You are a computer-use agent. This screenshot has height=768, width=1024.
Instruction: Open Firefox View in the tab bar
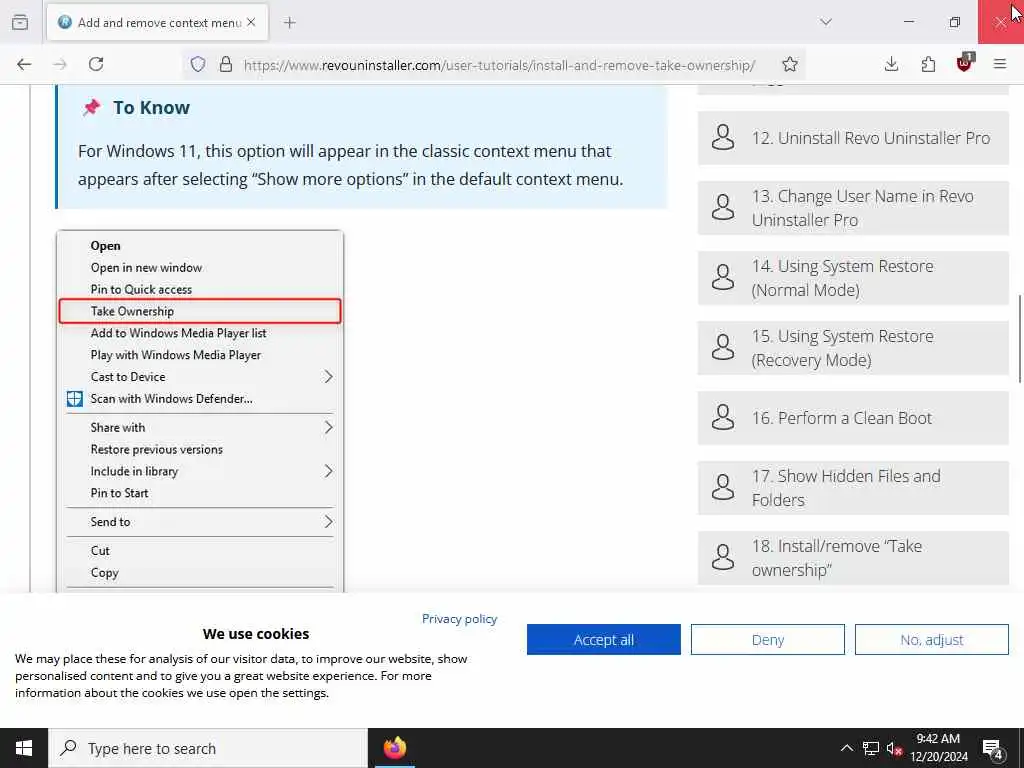(x=20, y=22)
